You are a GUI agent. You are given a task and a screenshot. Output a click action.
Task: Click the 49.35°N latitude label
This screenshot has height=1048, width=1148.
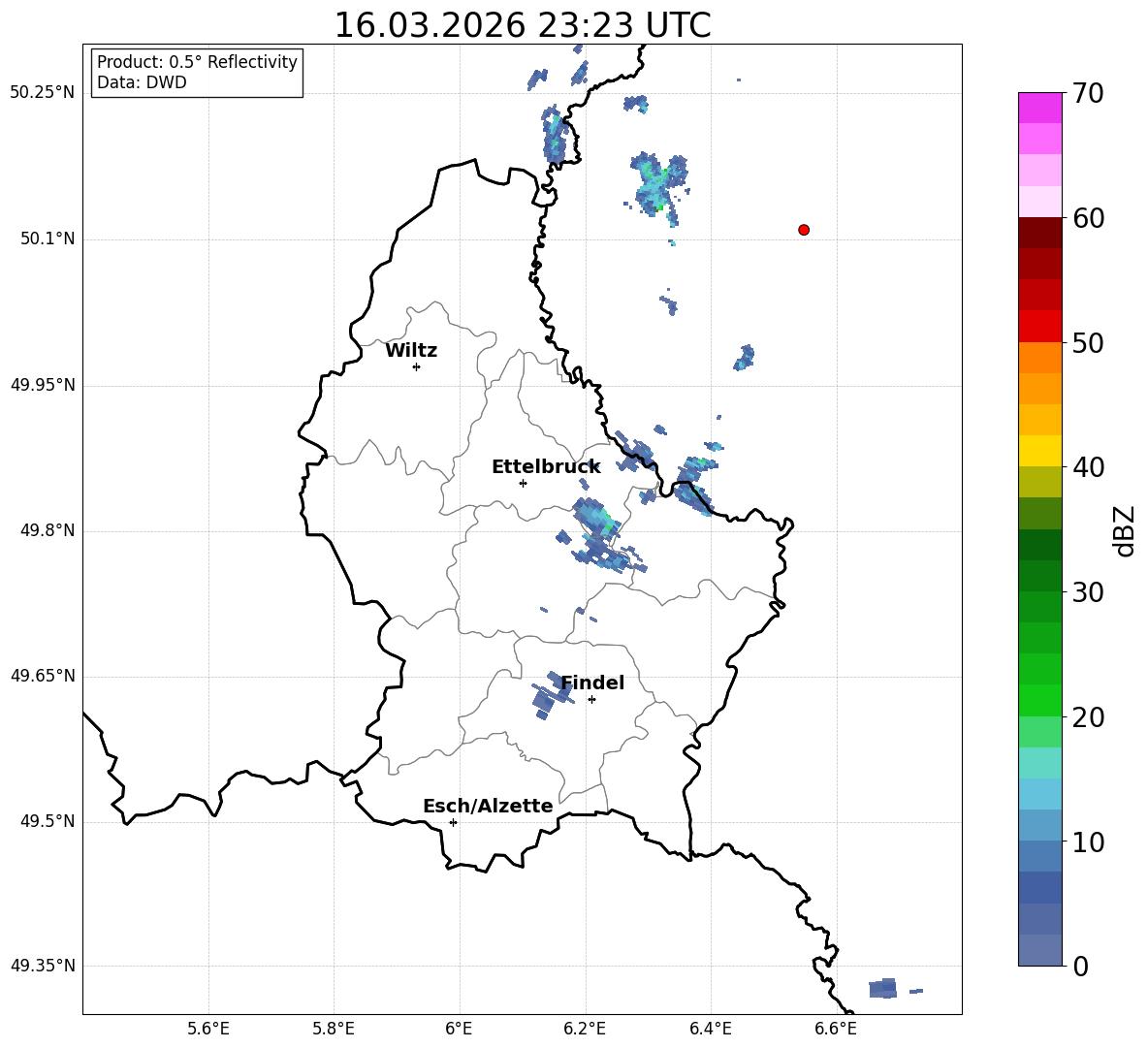coord(43,966)
